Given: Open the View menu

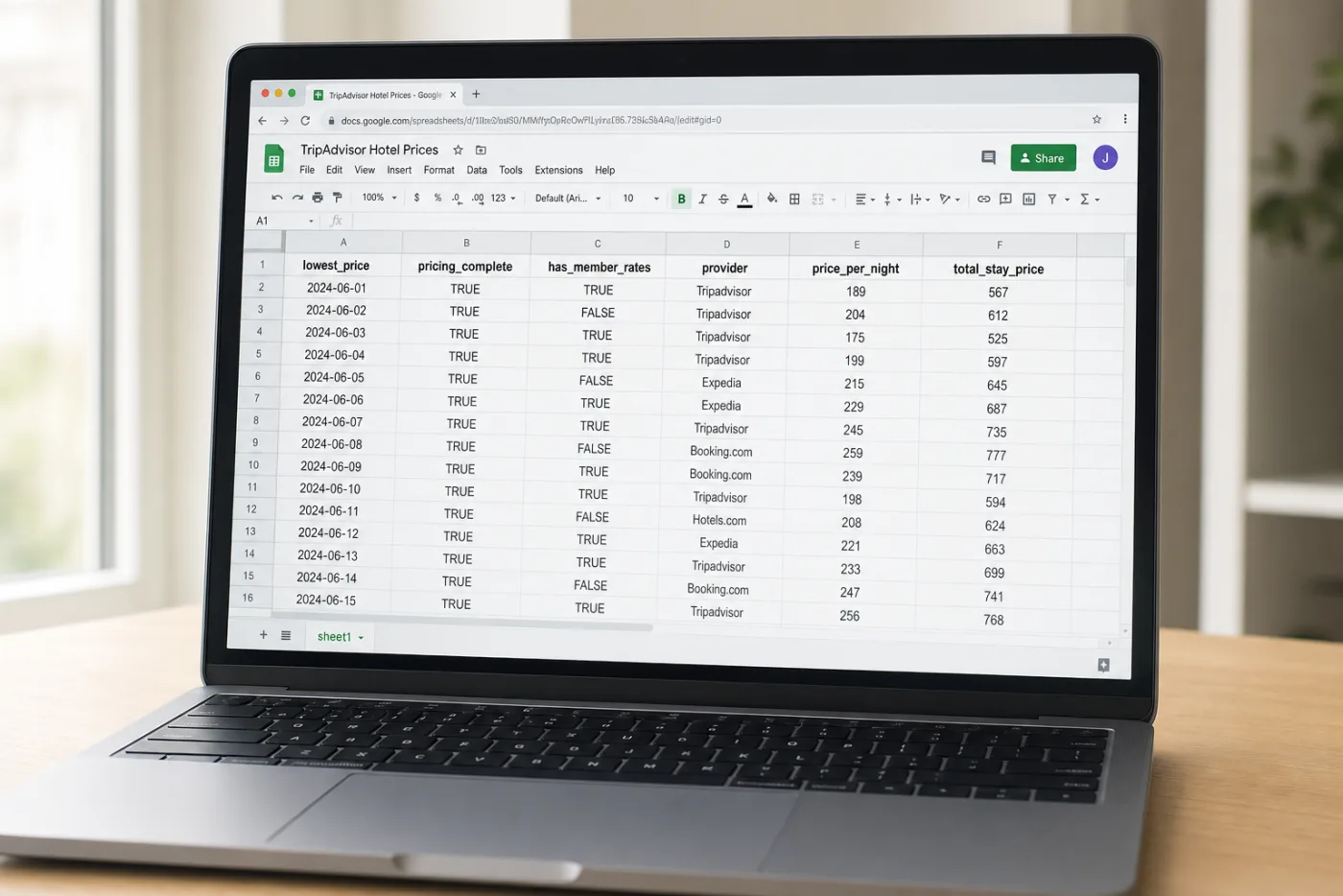Looking at the screenshot, I should click(365, 170).
